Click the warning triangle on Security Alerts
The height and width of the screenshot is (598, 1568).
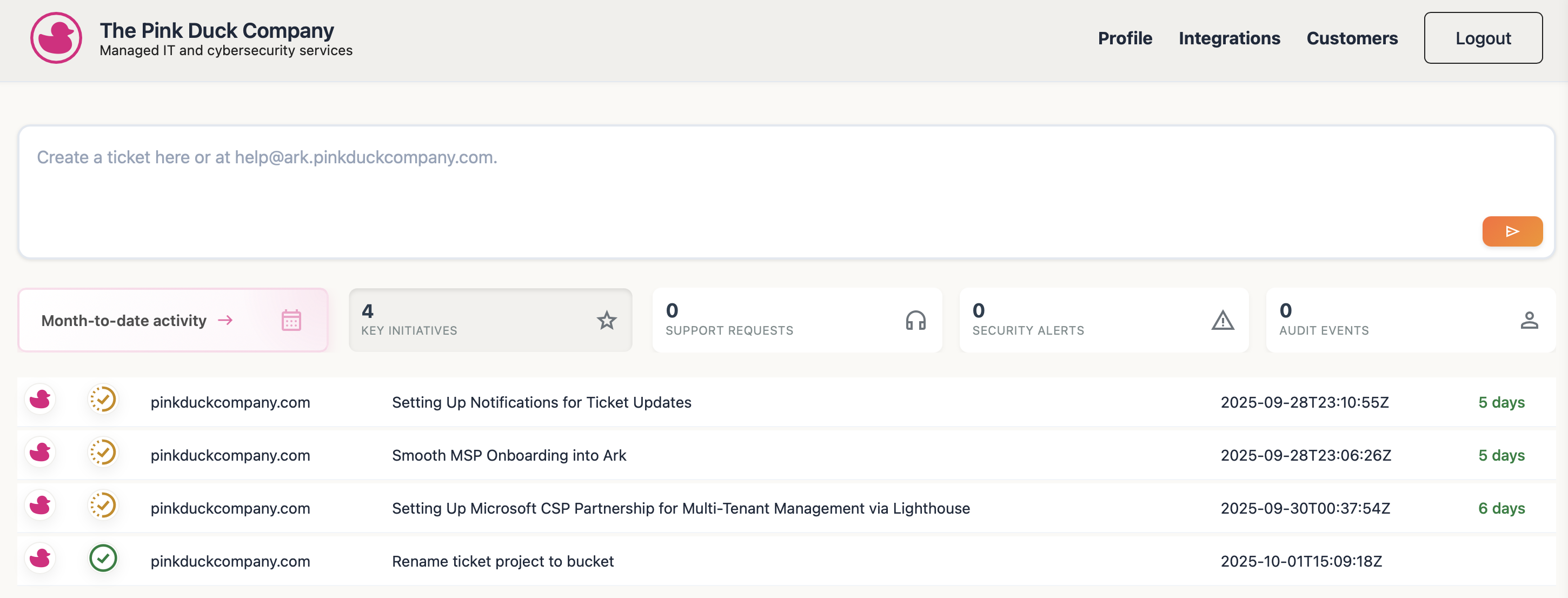coord(1221,320)
